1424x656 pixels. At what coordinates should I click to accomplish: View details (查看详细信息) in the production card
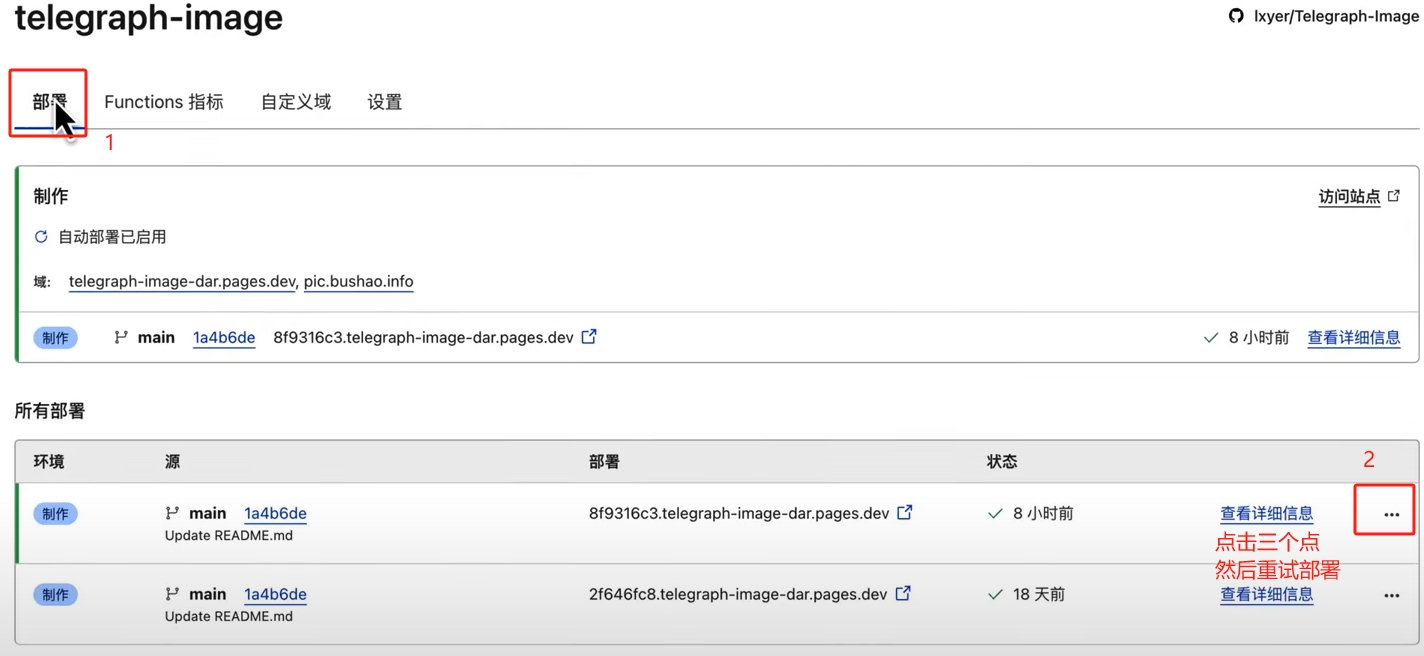coord(1354,338)
